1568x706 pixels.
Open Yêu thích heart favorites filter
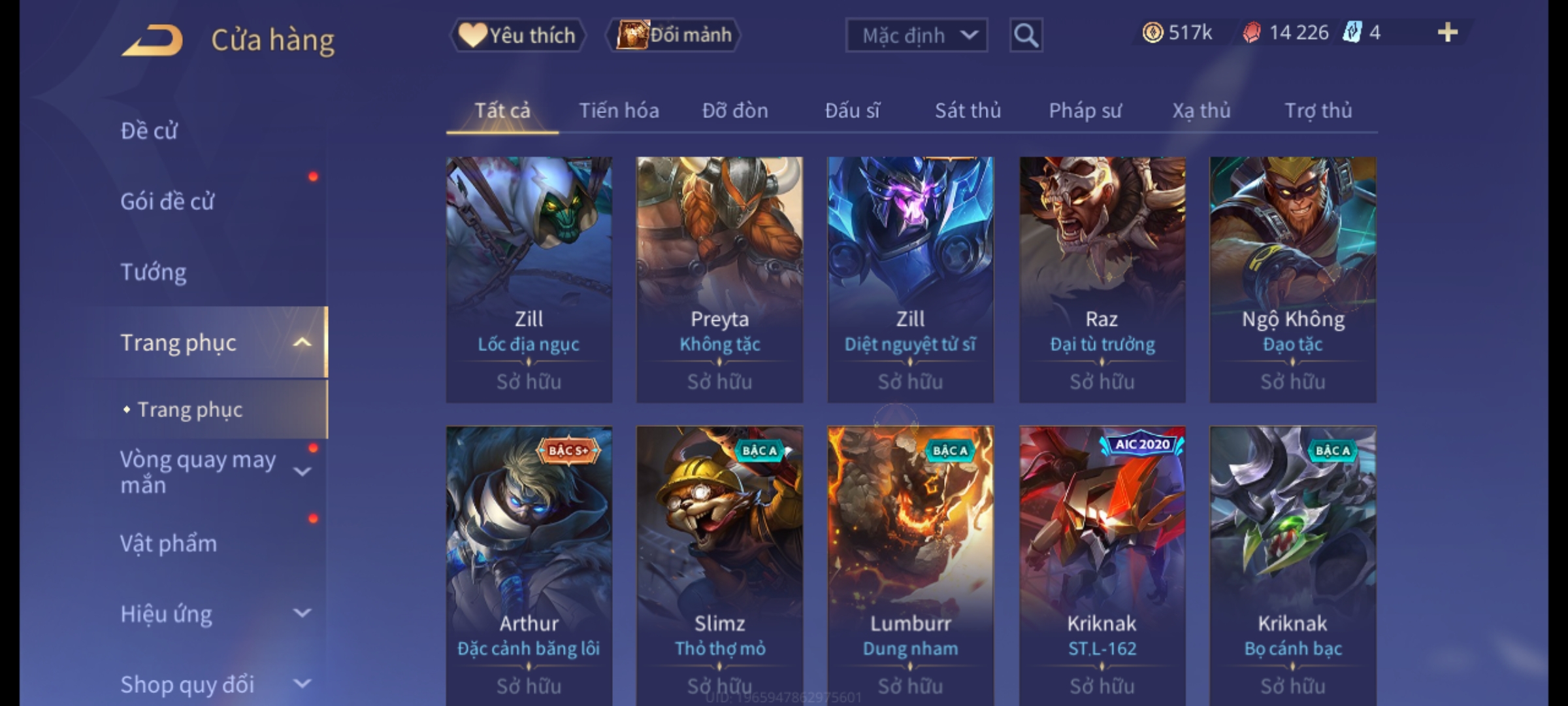tap(517, 35)
